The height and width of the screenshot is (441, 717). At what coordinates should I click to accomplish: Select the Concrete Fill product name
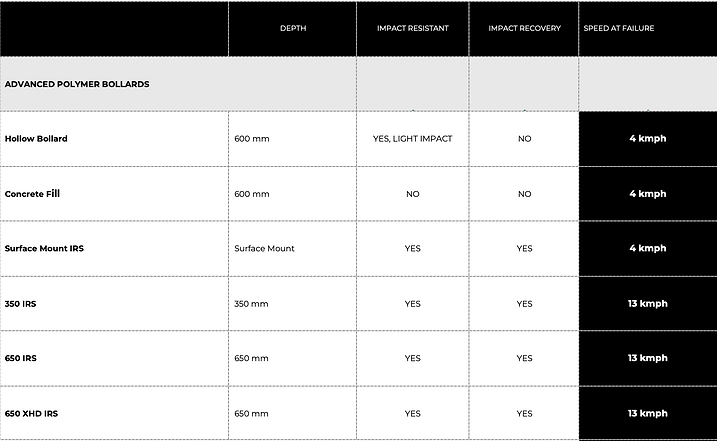tap(33, 194)
